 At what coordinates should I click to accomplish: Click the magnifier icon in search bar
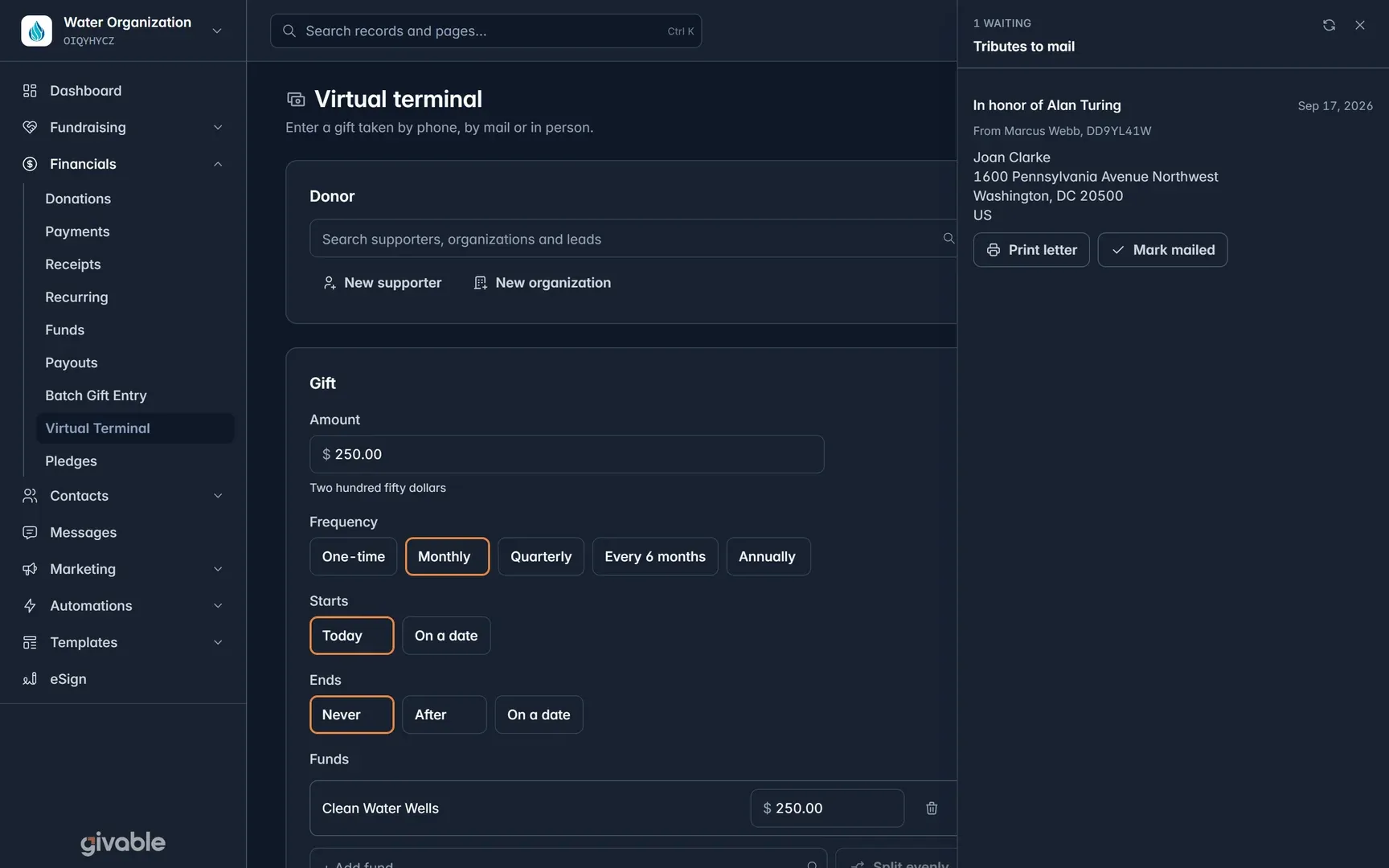pos(289,31)
